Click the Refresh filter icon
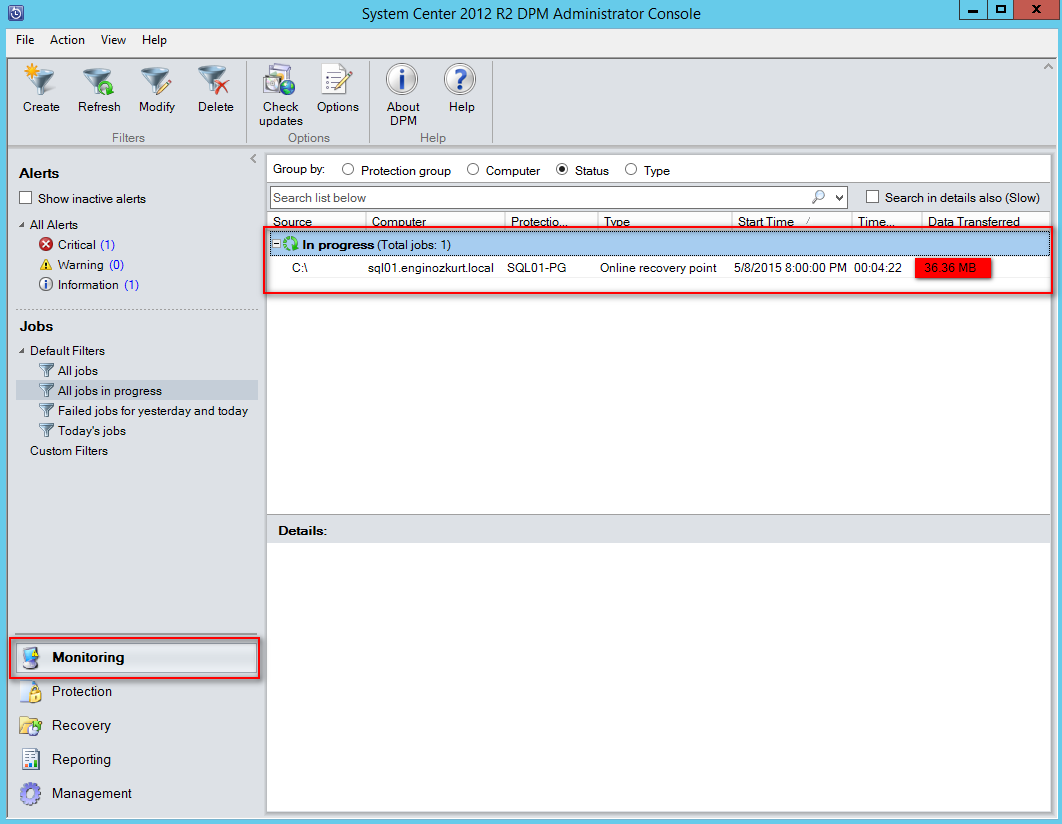Image resolution: width=1062 pixels, height=824 pixels. [99, 81]
